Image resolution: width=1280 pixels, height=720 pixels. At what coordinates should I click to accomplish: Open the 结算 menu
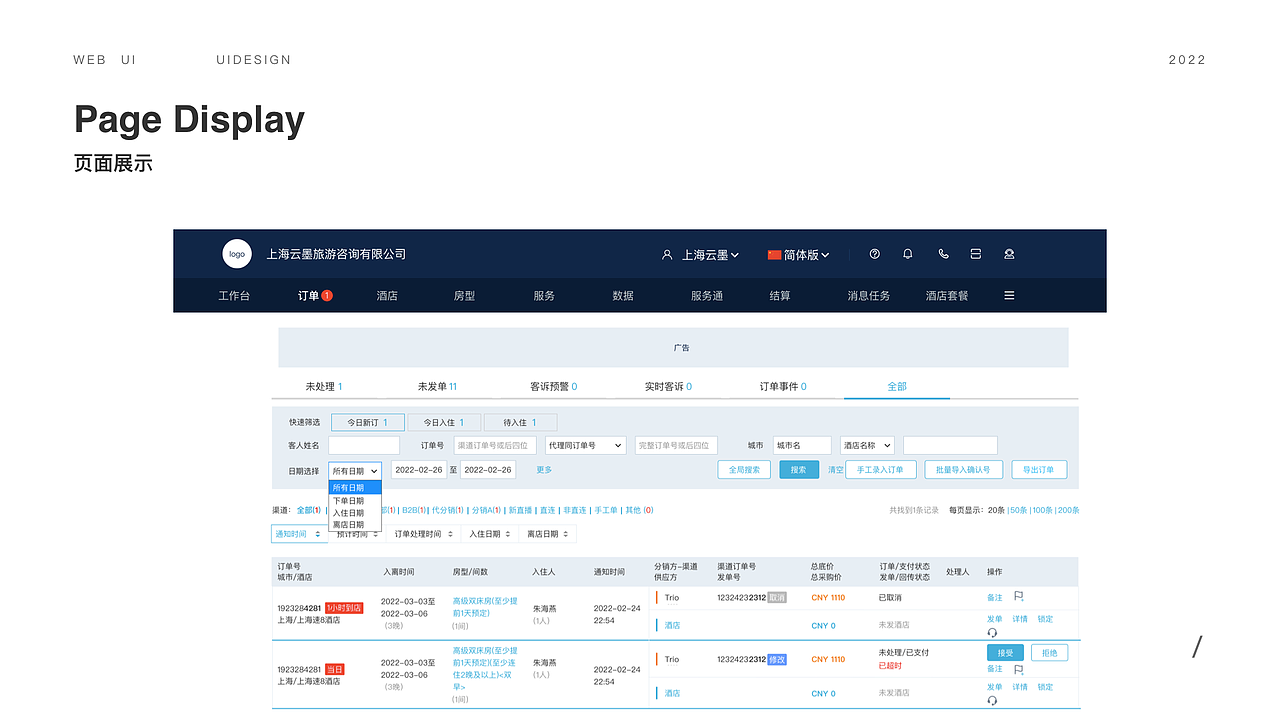click(x=780, y=296)
